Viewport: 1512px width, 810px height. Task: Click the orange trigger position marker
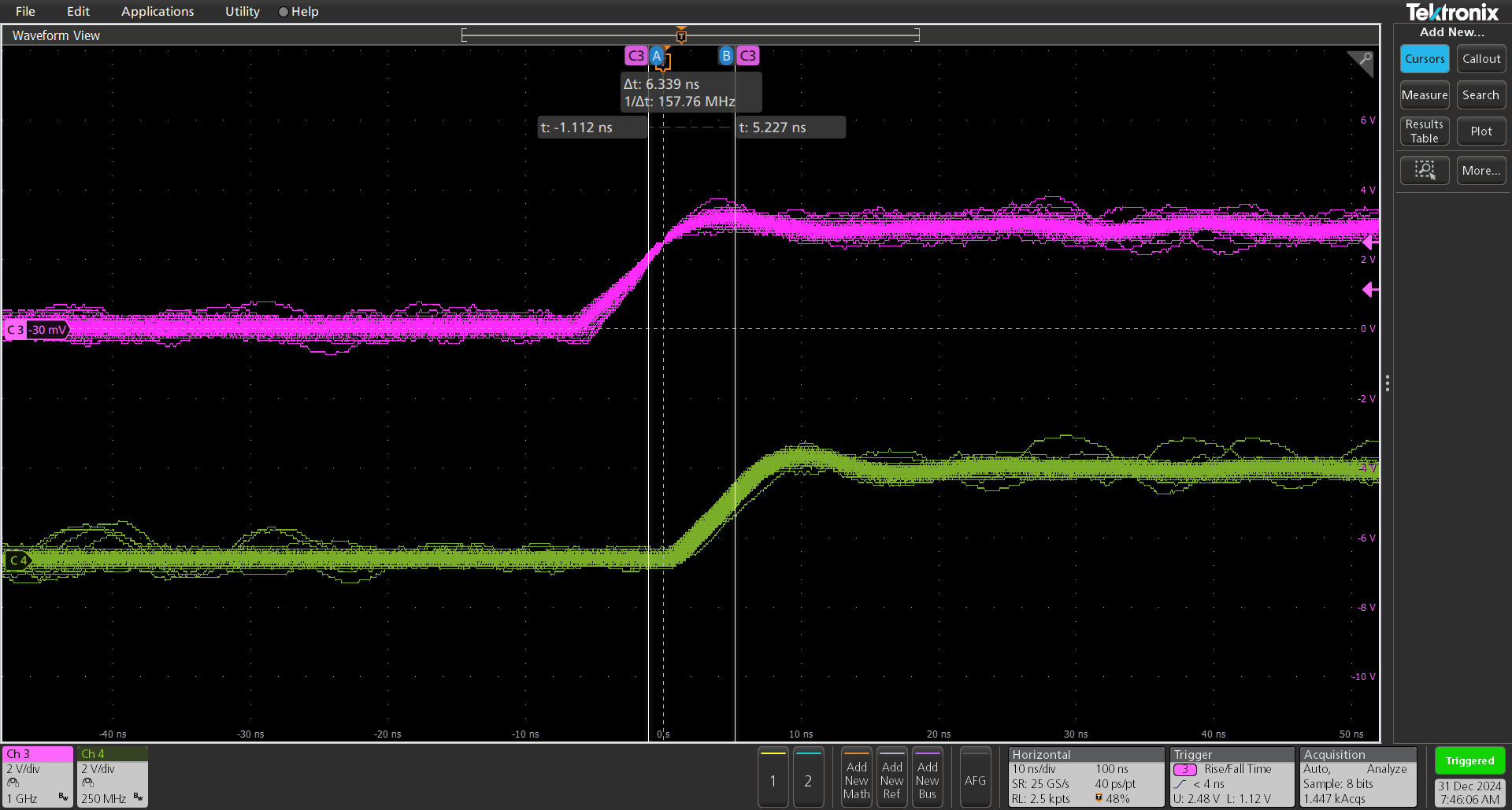681,35
